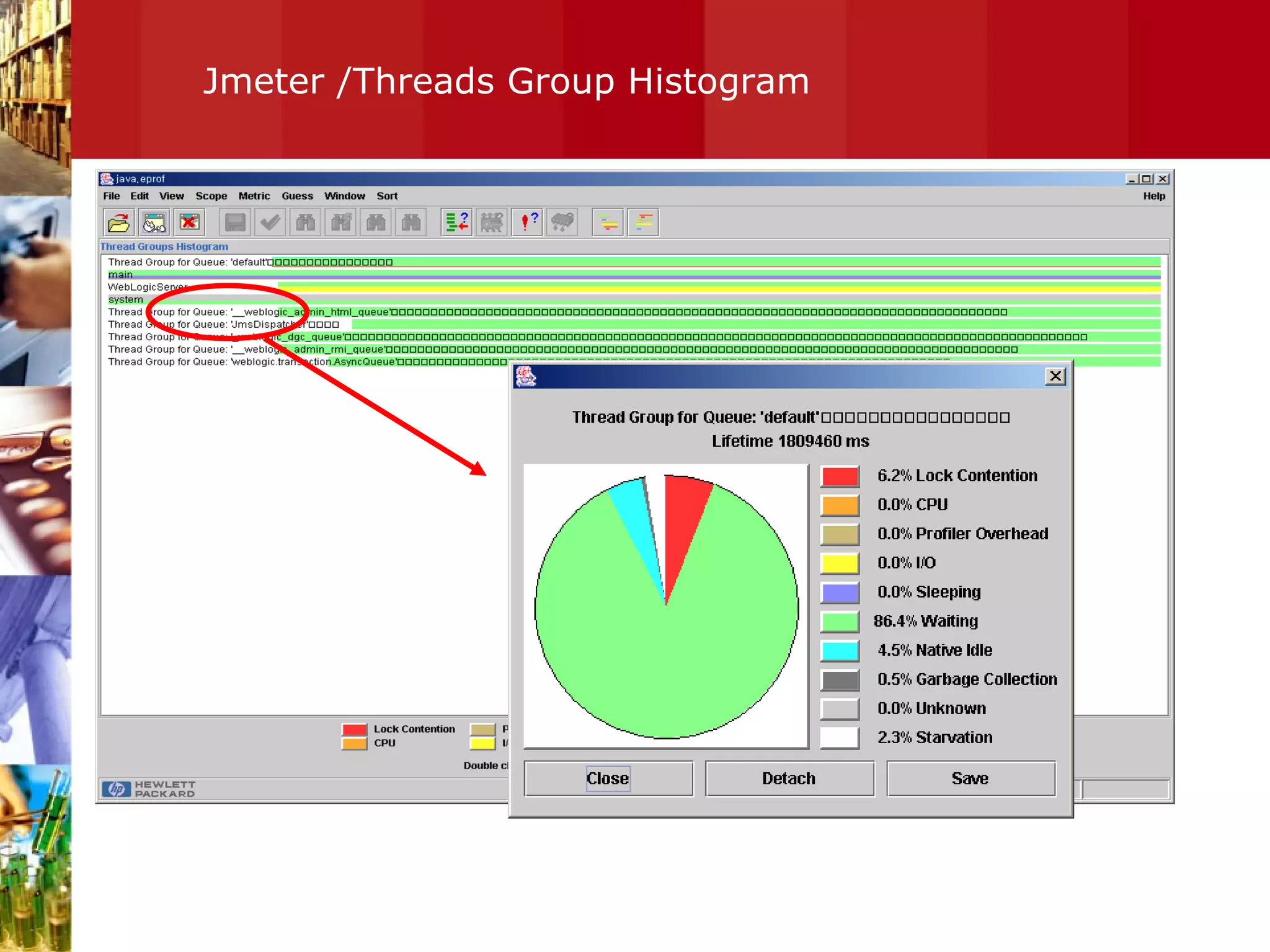Screen dimensions: 1270x952
Task: Click the Close button in the dialog
Action: point(608,778)
